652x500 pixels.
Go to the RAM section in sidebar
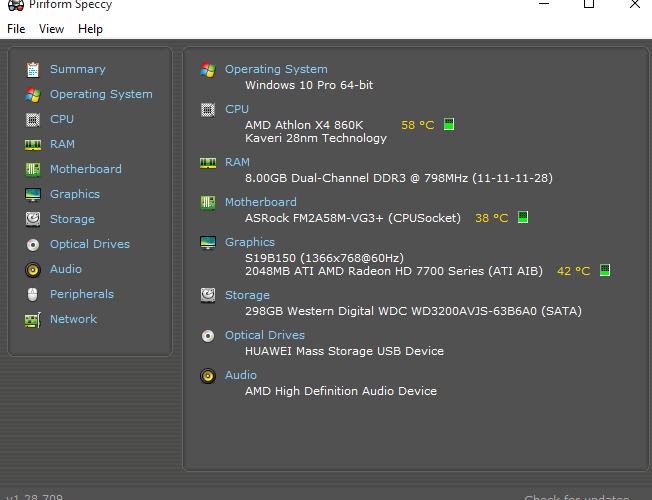[x=62, y=144]
